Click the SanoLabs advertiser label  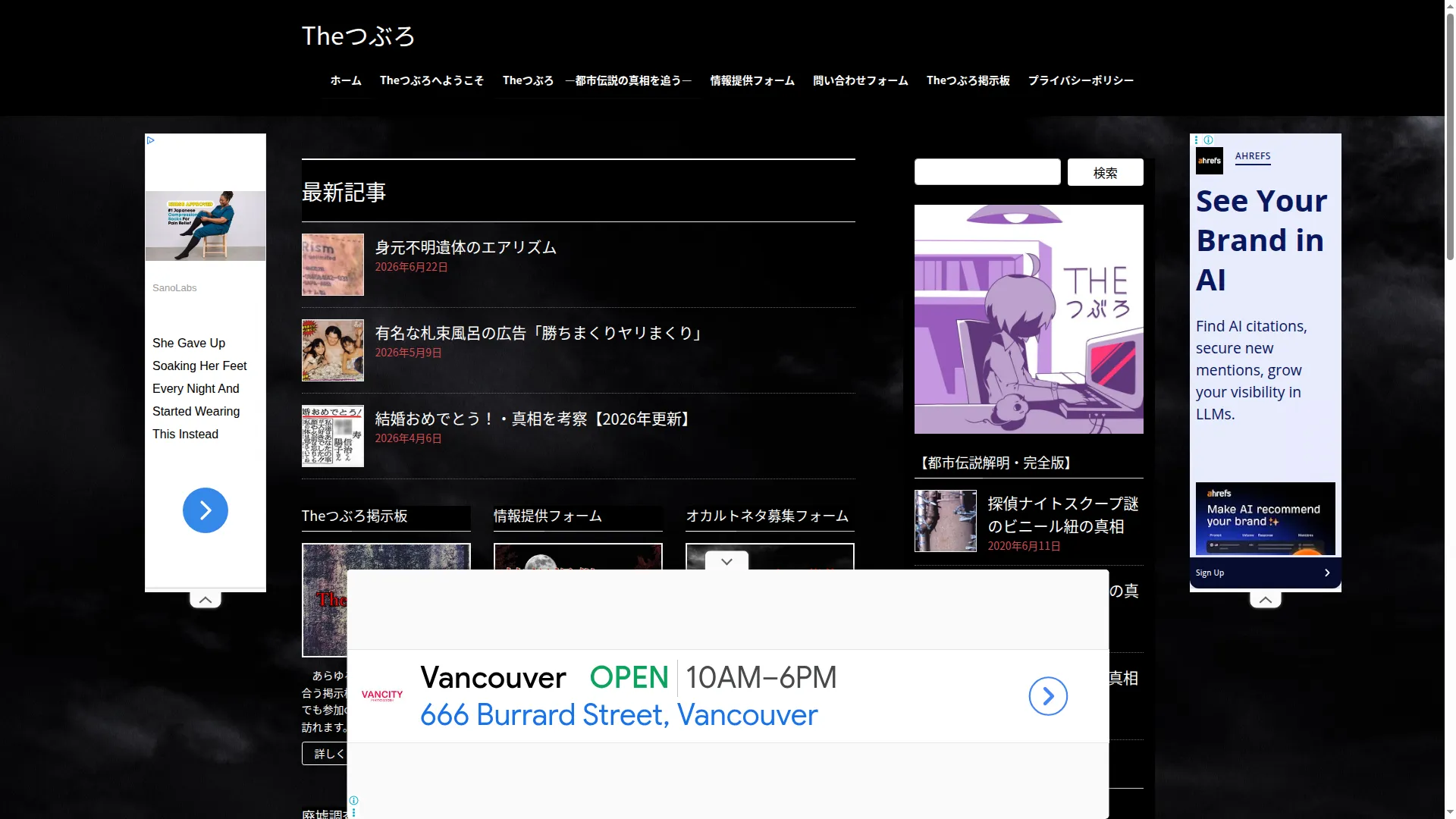174,288
